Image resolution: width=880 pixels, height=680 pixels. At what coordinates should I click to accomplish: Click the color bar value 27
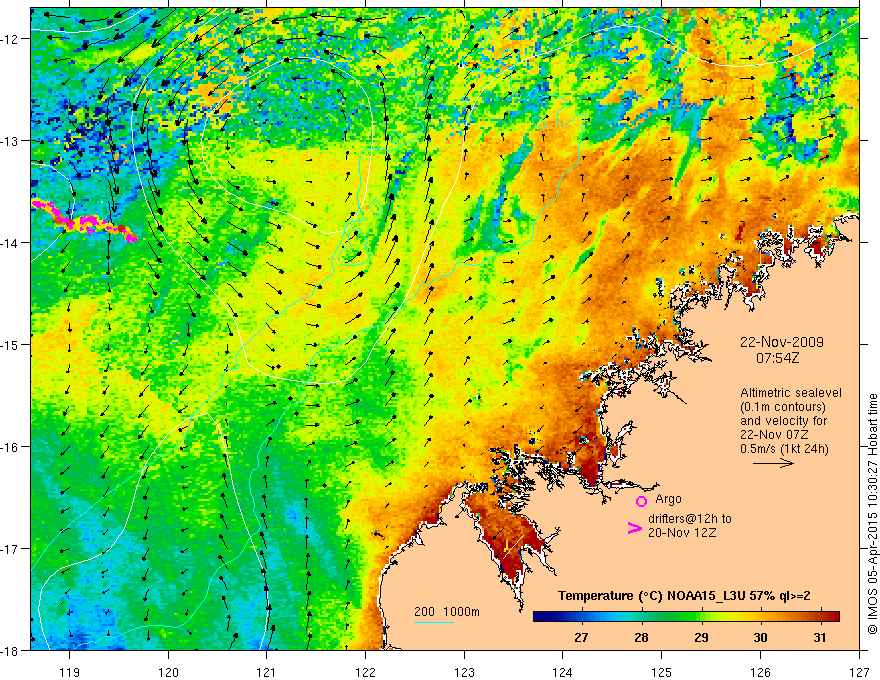click(x=581, y=638)
